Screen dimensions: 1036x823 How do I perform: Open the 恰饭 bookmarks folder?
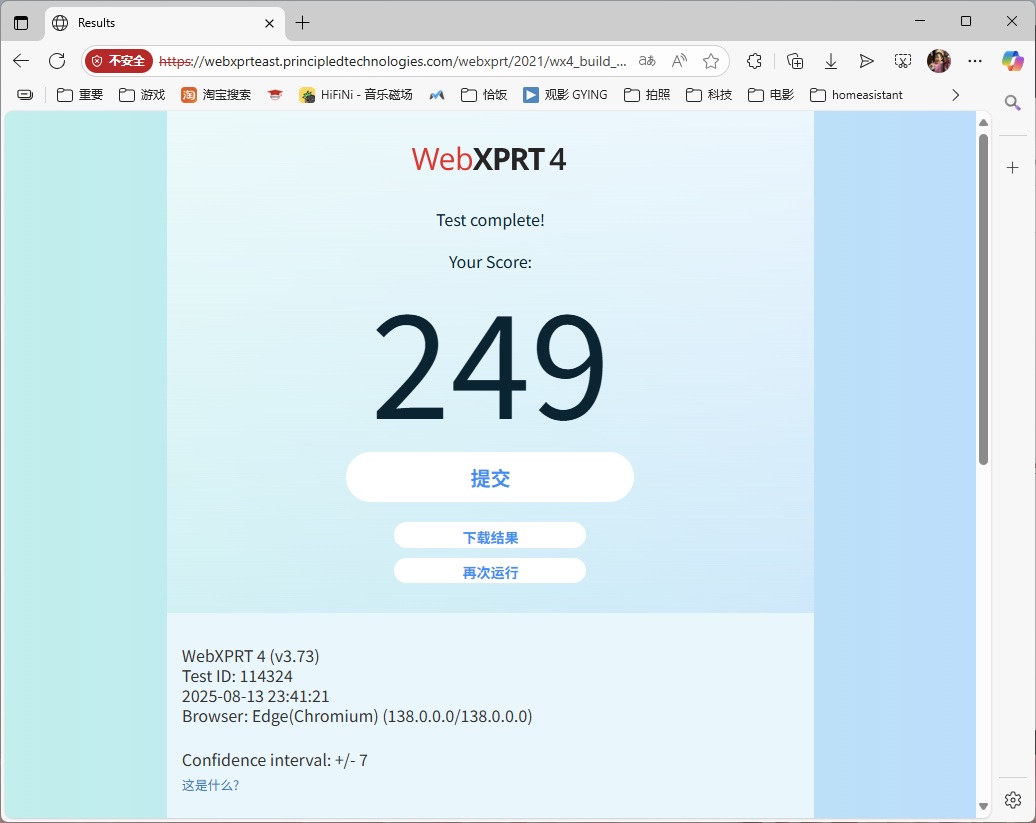coord(484,95)
